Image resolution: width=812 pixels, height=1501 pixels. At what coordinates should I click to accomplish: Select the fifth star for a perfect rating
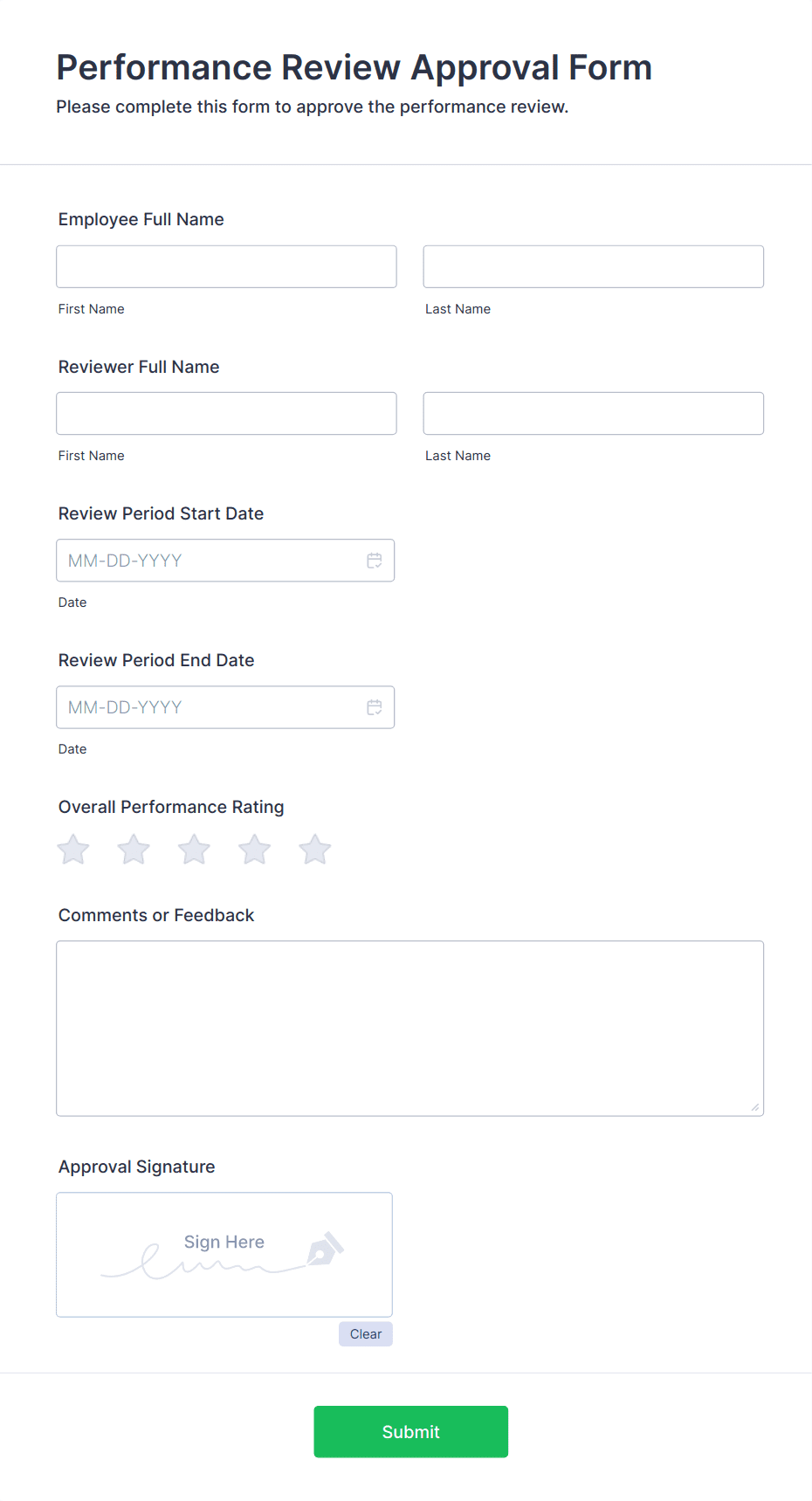tap(314, 848)
